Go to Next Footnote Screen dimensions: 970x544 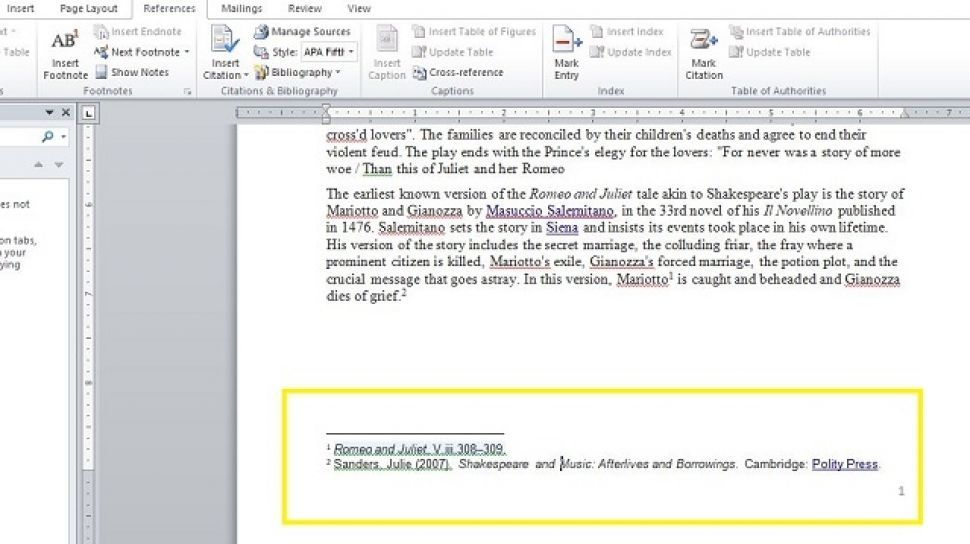137,52
